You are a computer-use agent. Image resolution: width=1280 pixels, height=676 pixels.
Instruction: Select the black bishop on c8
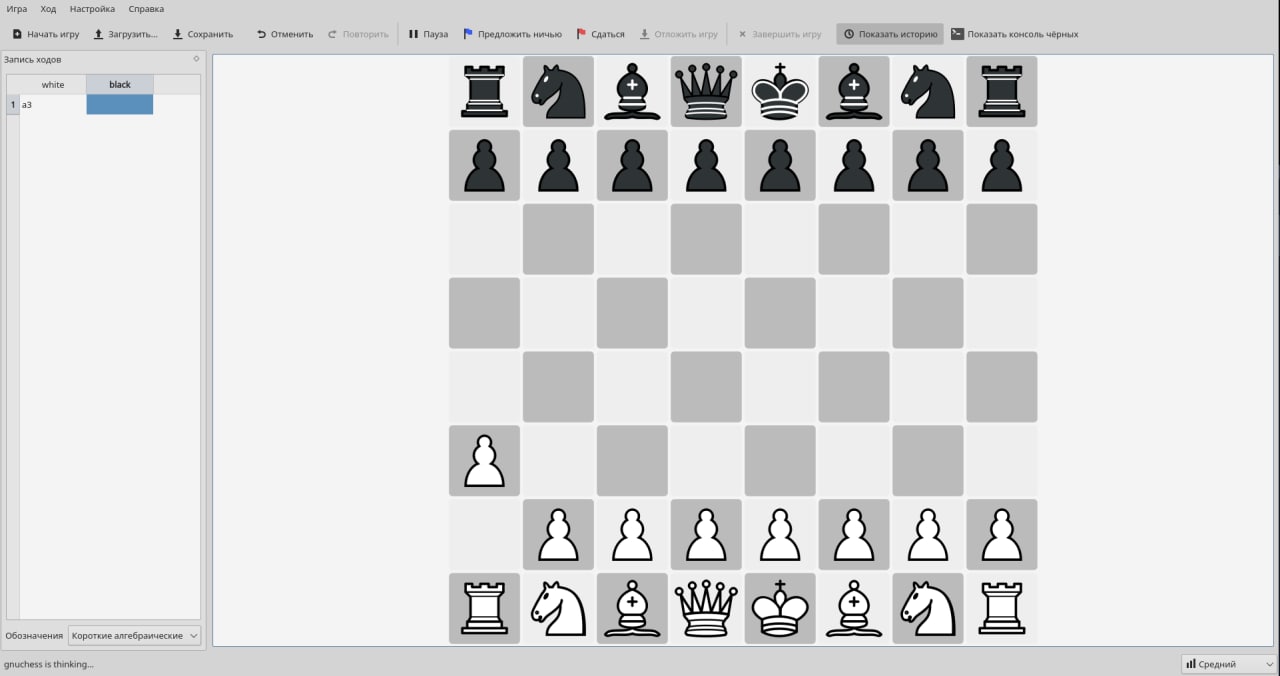[632, 91]
